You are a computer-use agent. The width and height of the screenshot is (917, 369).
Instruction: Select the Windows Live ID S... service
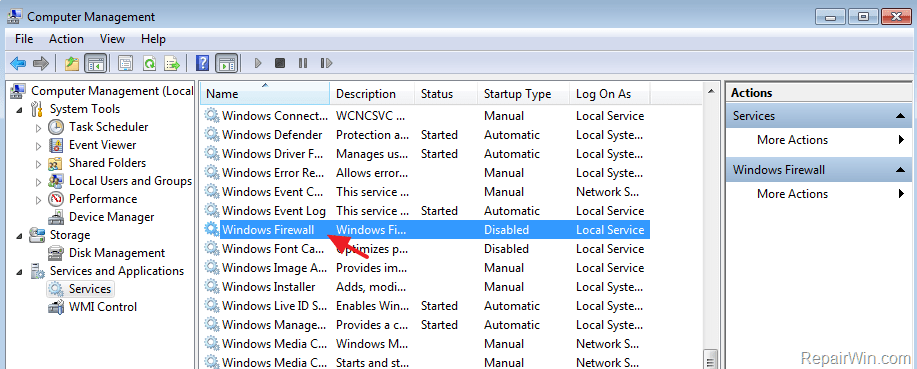tap(274, 306)
